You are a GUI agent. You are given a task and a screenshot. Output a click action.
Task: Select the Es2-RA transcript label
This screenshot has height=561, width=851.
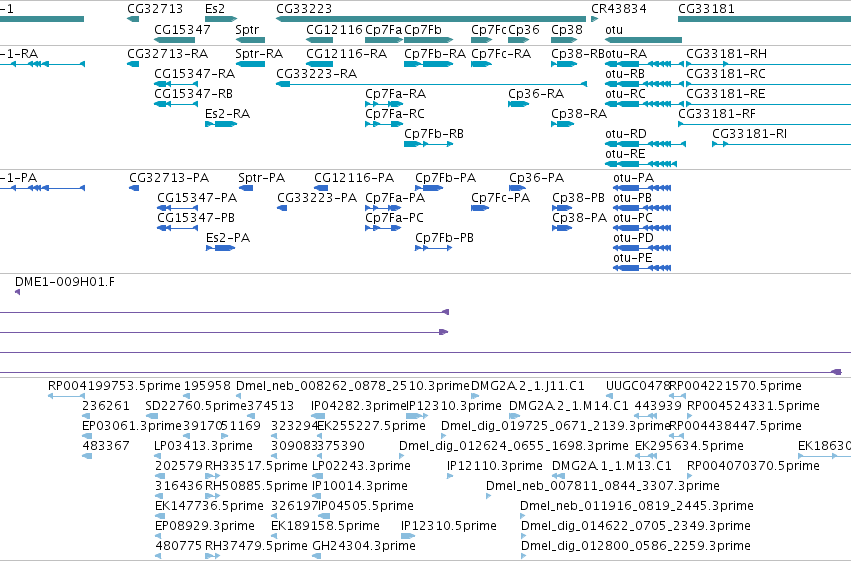pyautogui.click(x=227, y=114)
